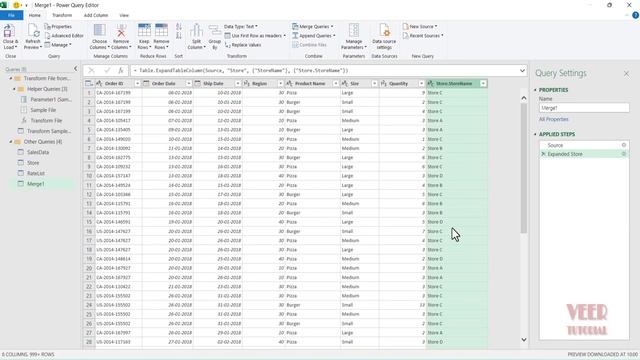Click Use First Row as Headers
This screenshot has width=640, height=360.
pyautogui.click(x=255, y=36)
